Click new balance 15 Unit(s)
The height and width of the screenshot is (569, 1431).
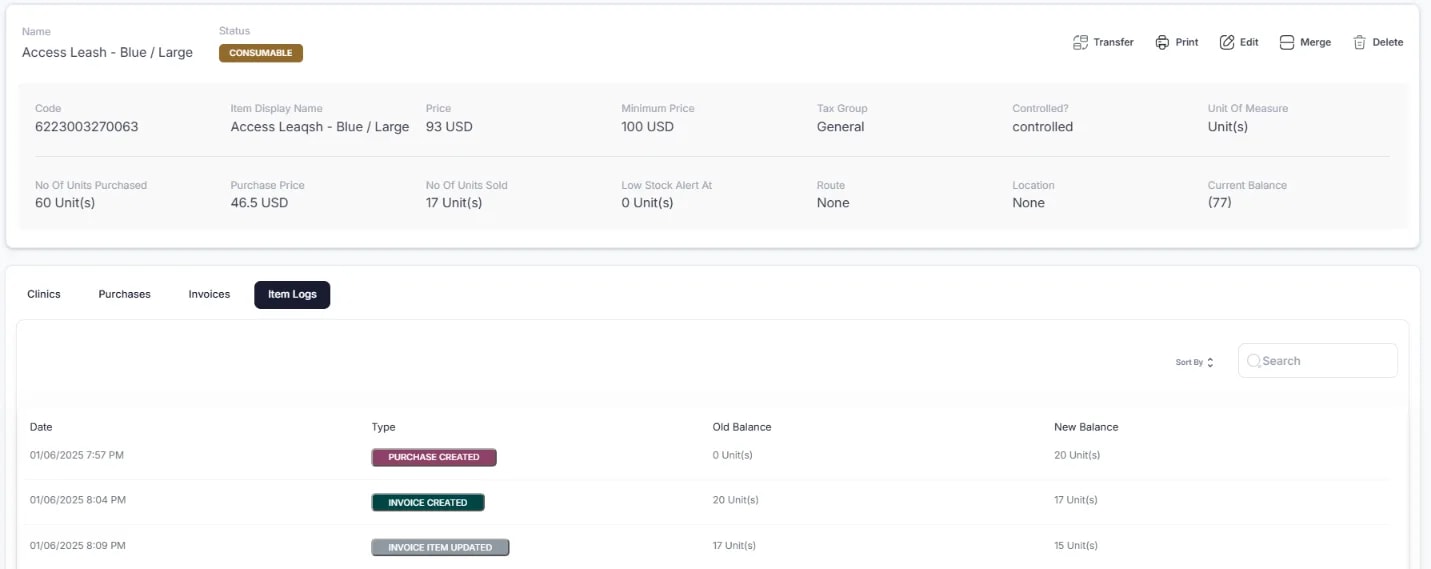click(x=1076, y=546)
